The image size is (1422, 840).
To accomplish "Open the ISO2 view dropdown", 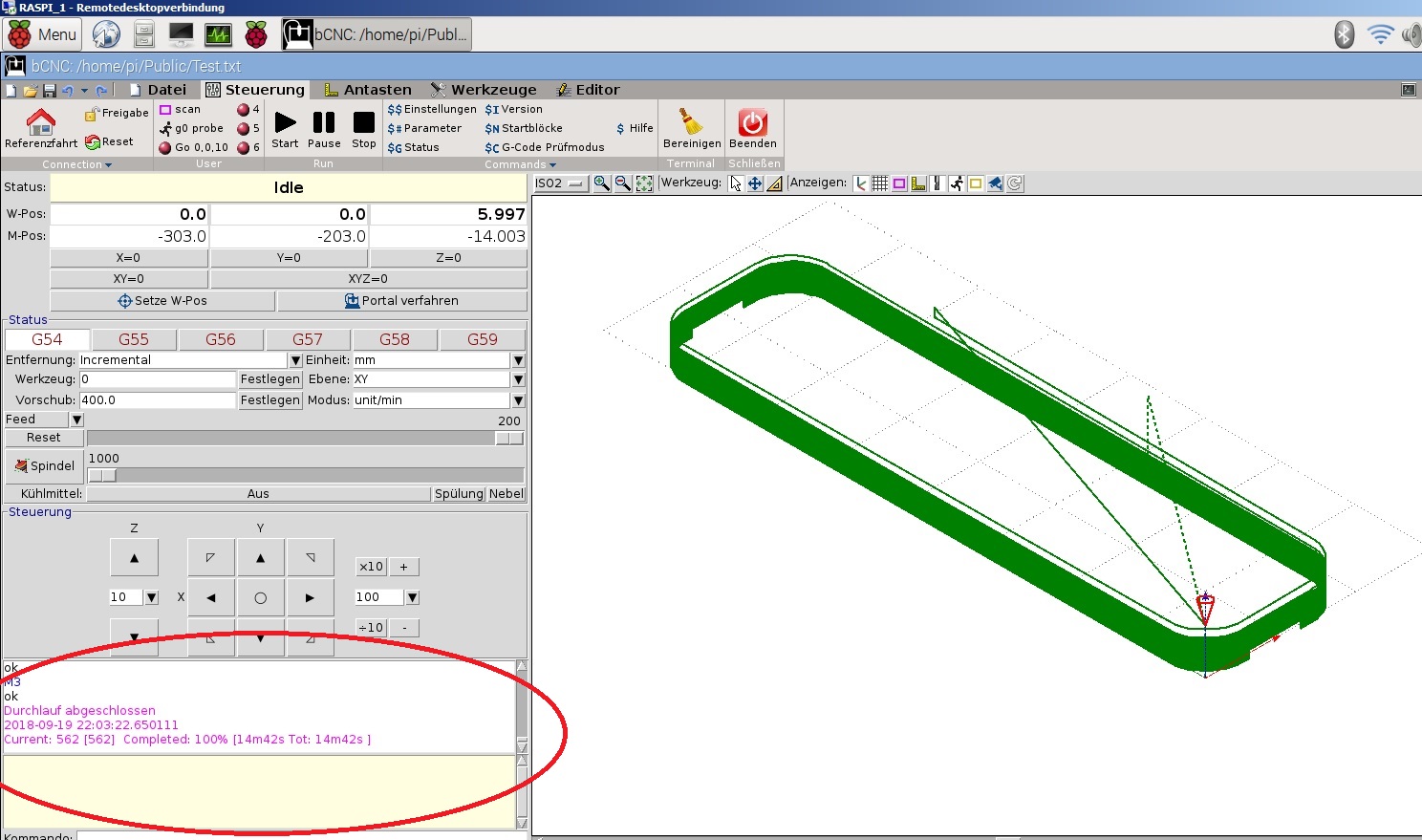I will [x=561, y=183].
